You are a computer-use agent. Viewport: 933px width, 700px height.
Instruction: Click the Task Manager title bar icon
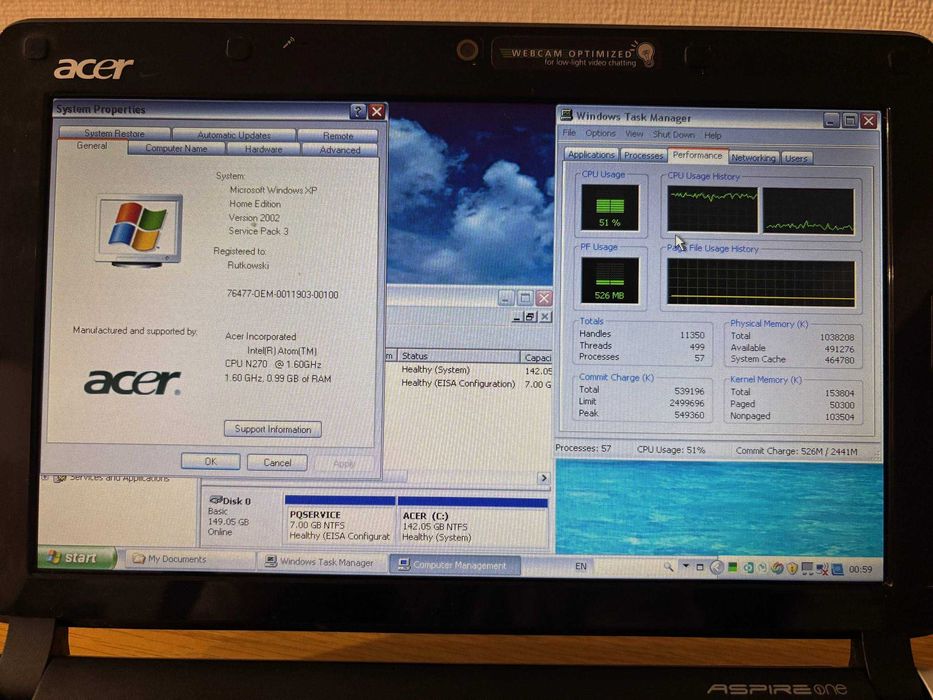tap(566, 114)
